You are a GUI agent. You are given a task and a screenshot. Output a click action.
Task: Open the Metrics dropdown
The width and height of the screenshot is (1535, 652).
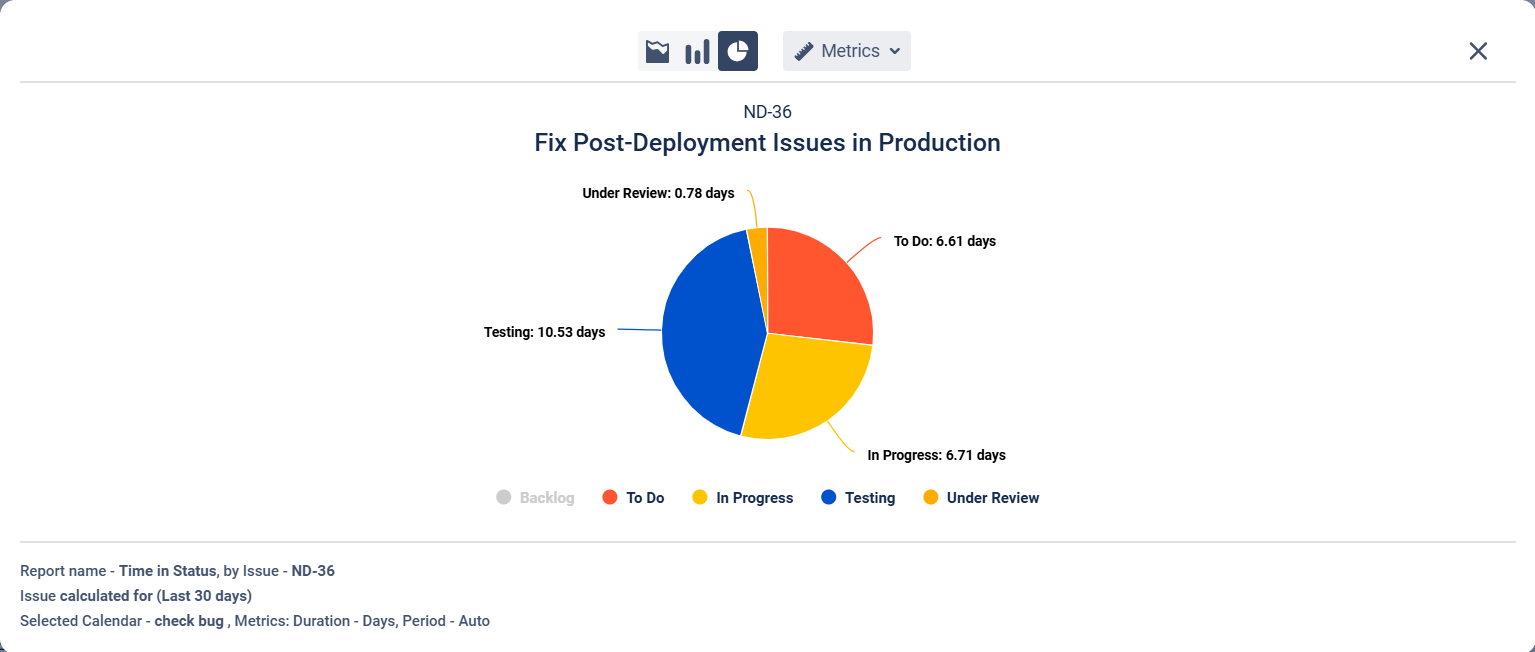tap(850, 51)
